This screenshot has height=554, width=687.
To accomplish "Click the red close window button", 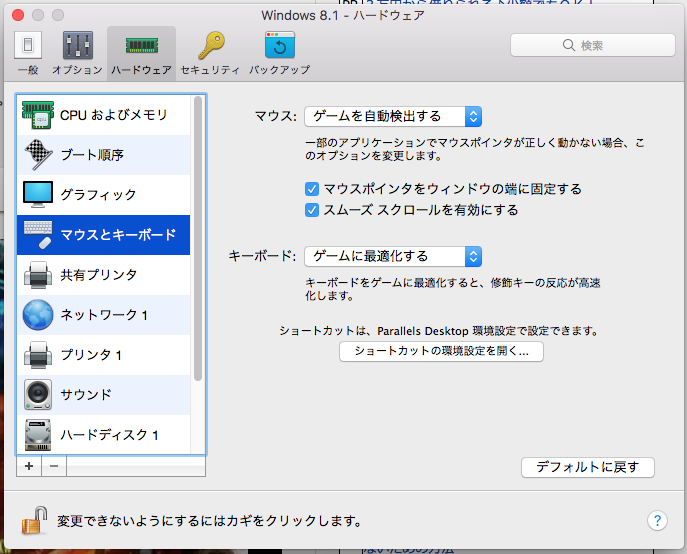I will pos(18,15).
